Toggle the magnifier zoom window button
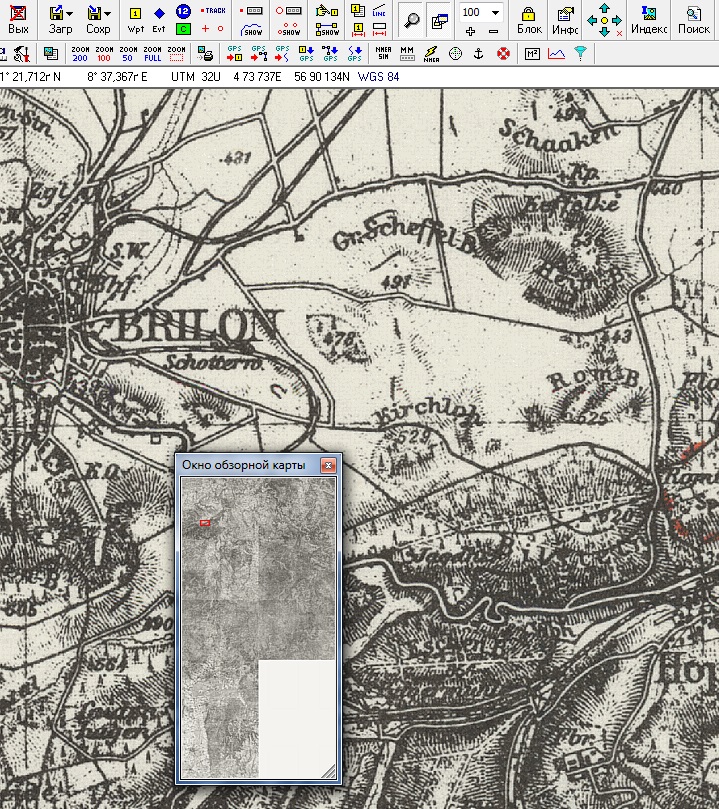 click(x=411, y=18)
